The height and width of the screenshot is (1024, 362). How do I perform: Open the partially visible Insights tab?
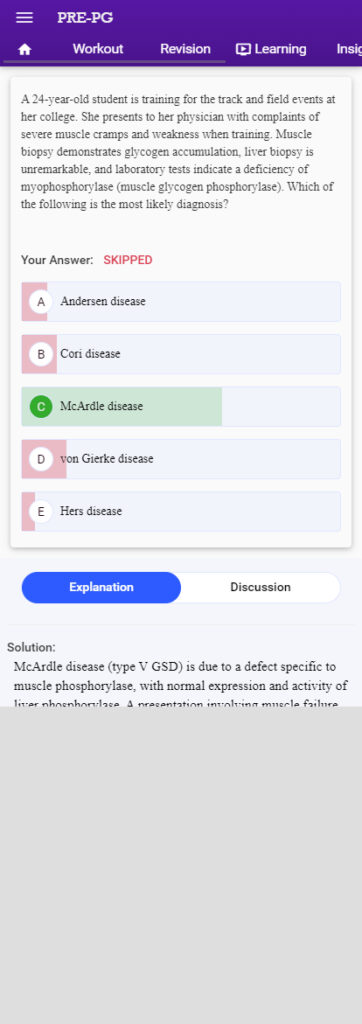(349, 49)
